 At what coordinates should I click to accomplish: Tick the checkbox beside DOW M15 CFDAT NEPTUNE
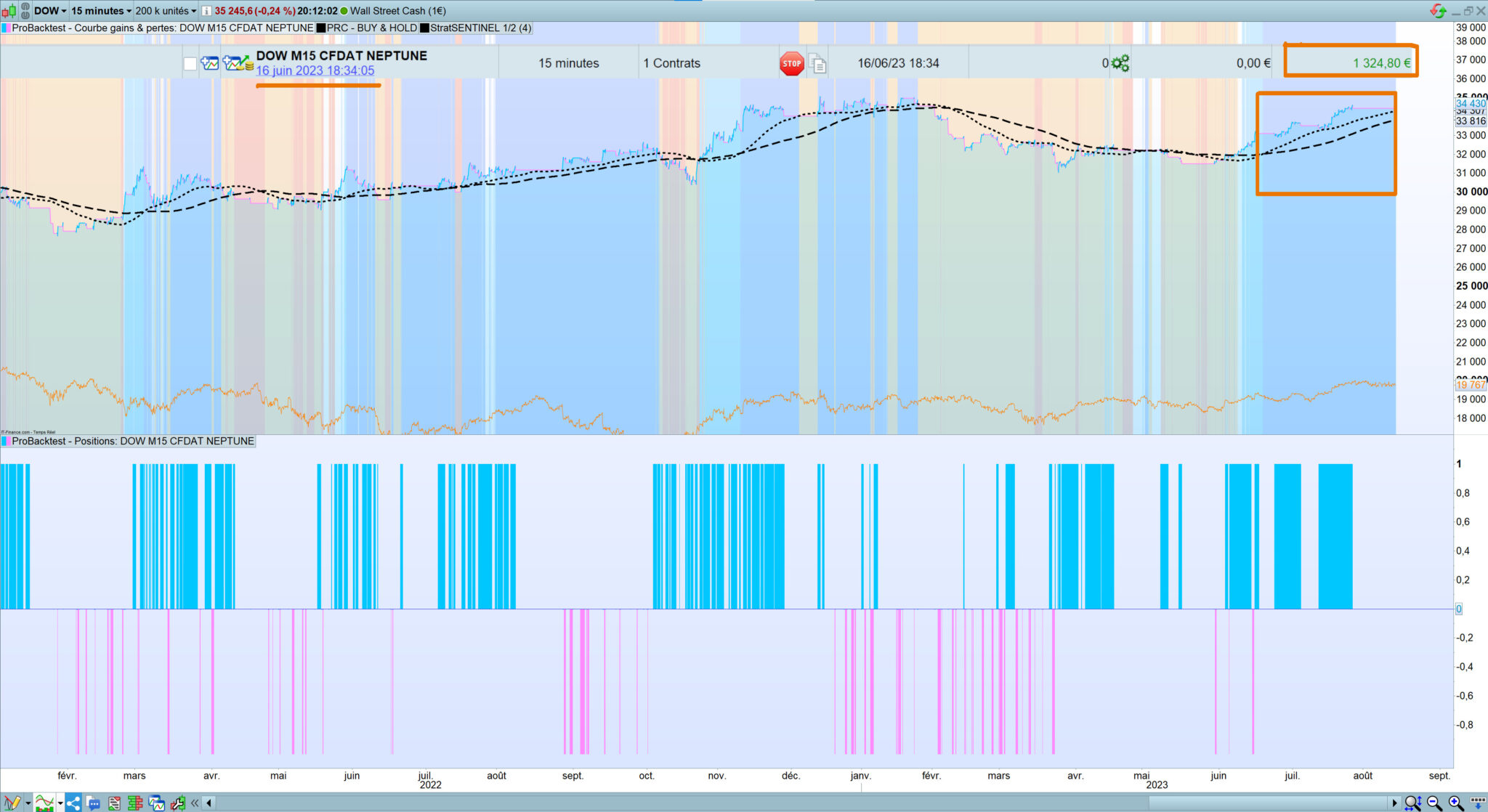[x=190, y=64]
